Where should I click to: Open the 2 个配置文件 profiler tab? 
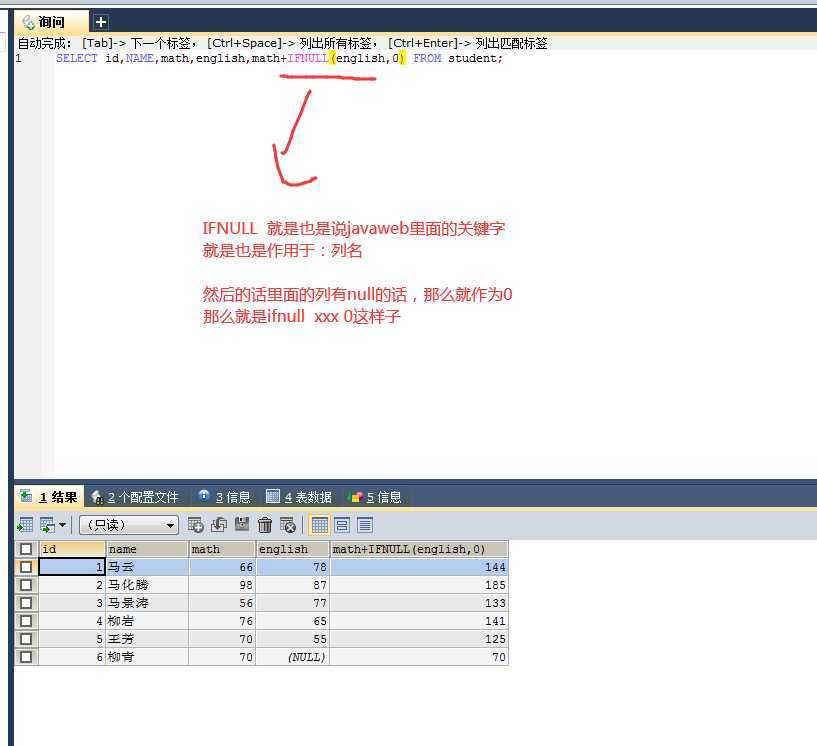pos(135,497)
